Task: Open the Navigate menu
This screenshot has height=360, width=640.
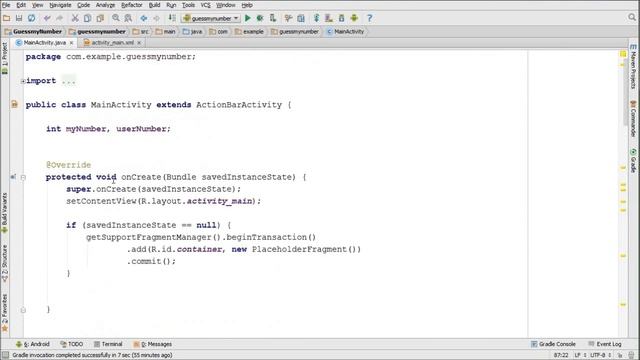Action: click(60, 5)
